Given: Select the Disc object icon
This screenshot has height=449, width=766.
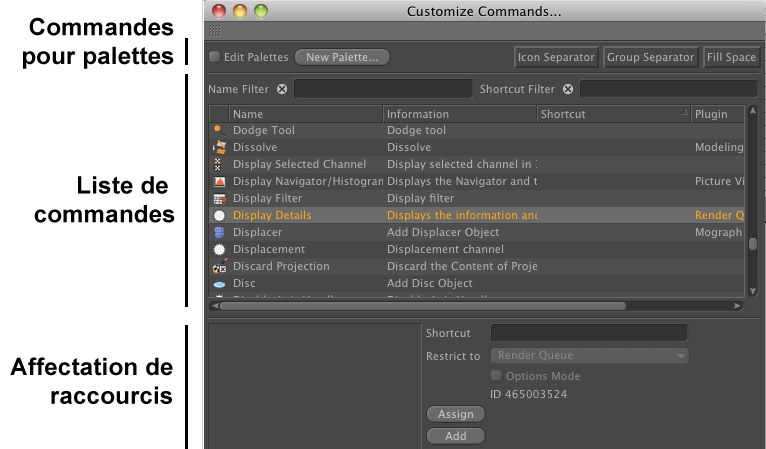Looking at the screenshot, I should 218,284.
